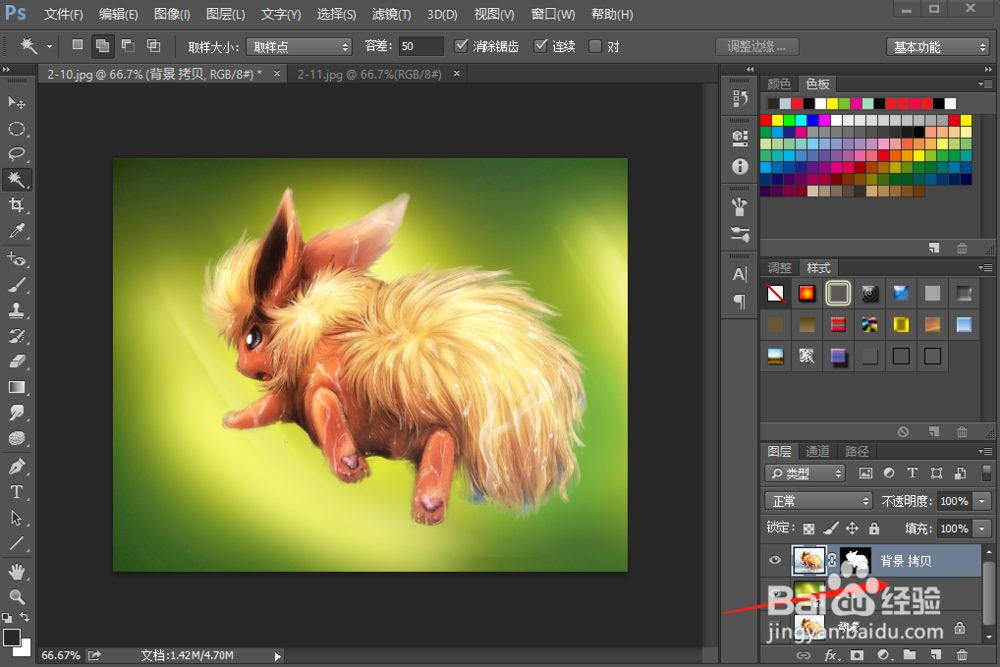Viewport: 1000px width, 667px height.
Task: Switch to the 通道 tab
Action: point(818,451)
